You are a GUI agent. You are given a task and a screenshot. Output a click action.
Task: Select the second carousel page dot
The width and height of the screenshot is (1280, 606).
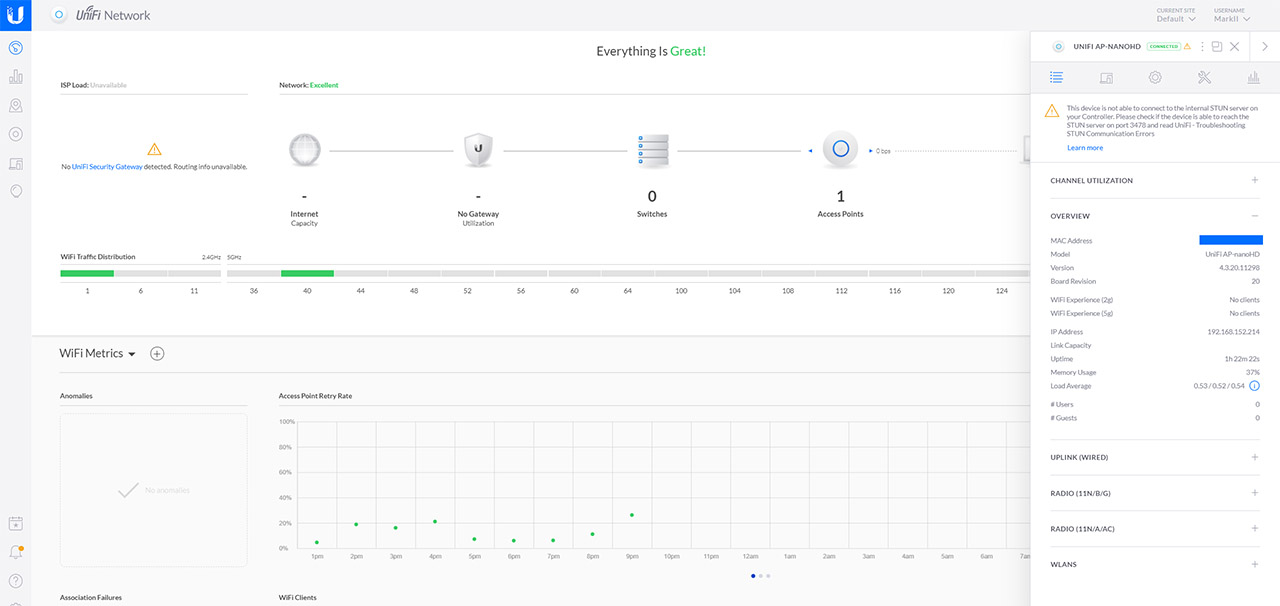point(761,576)
